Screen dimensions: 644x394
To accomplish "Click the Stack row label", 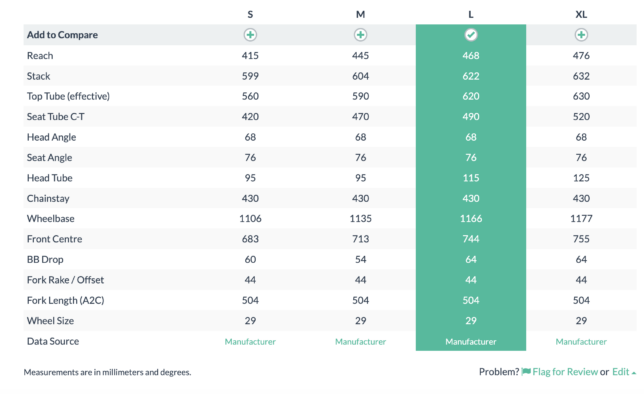I will [x=39, y=76].
